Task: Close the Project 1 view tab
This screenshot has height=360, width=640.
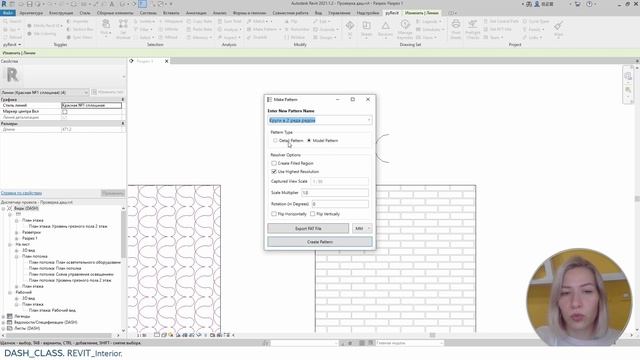Action: coord(167,61)
